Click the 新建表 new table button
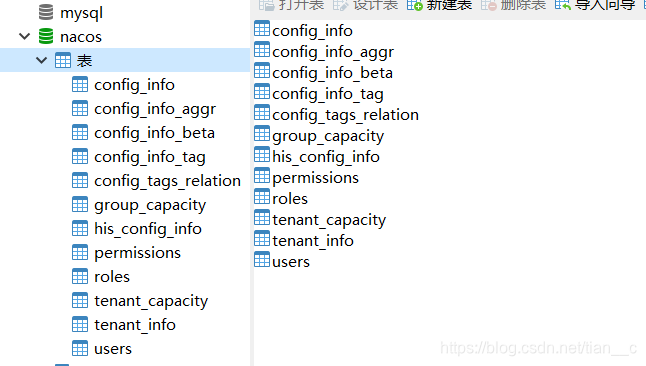 439,5
